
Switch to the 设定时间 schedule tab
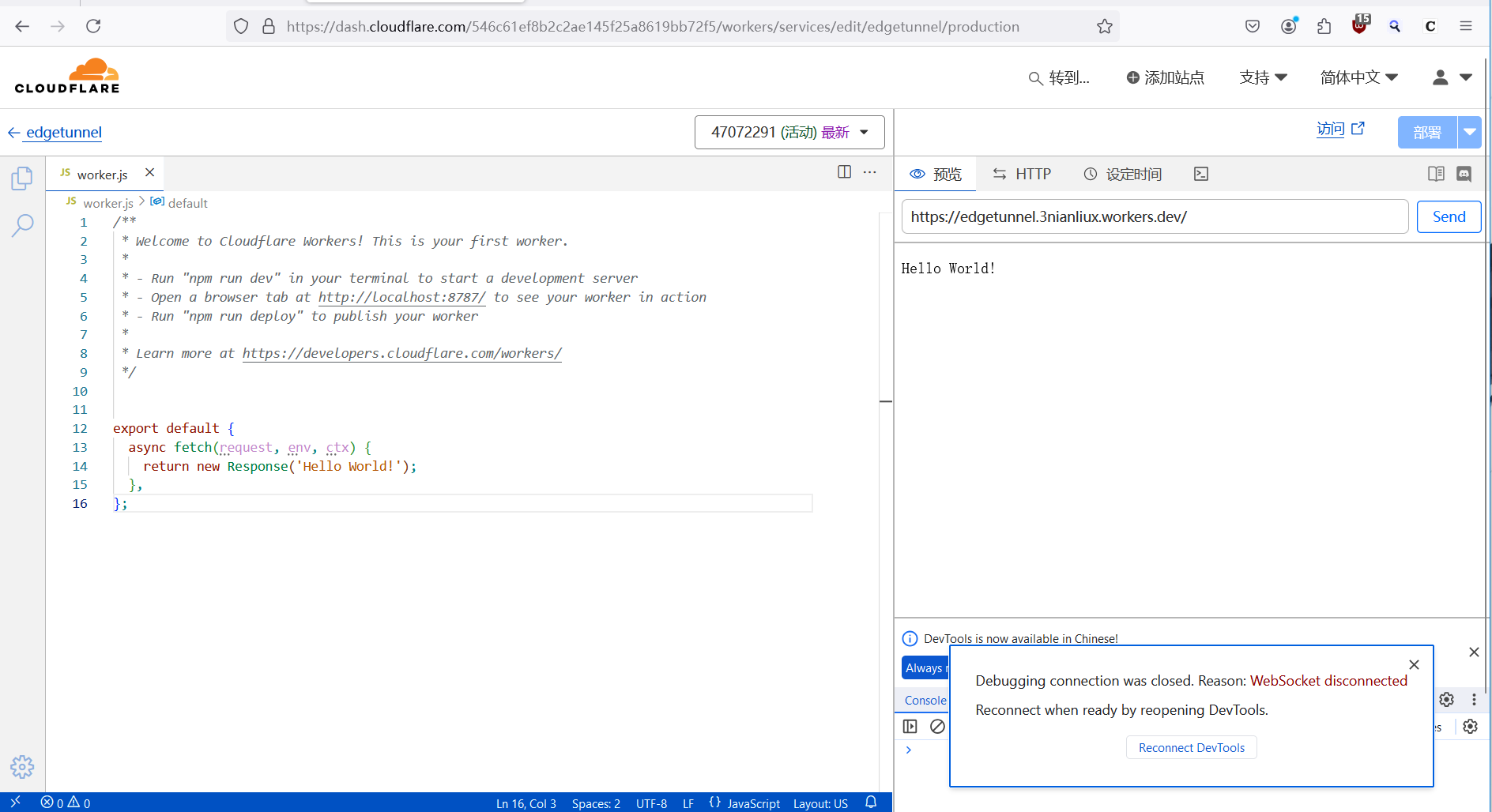click(x=1122, y=174)
